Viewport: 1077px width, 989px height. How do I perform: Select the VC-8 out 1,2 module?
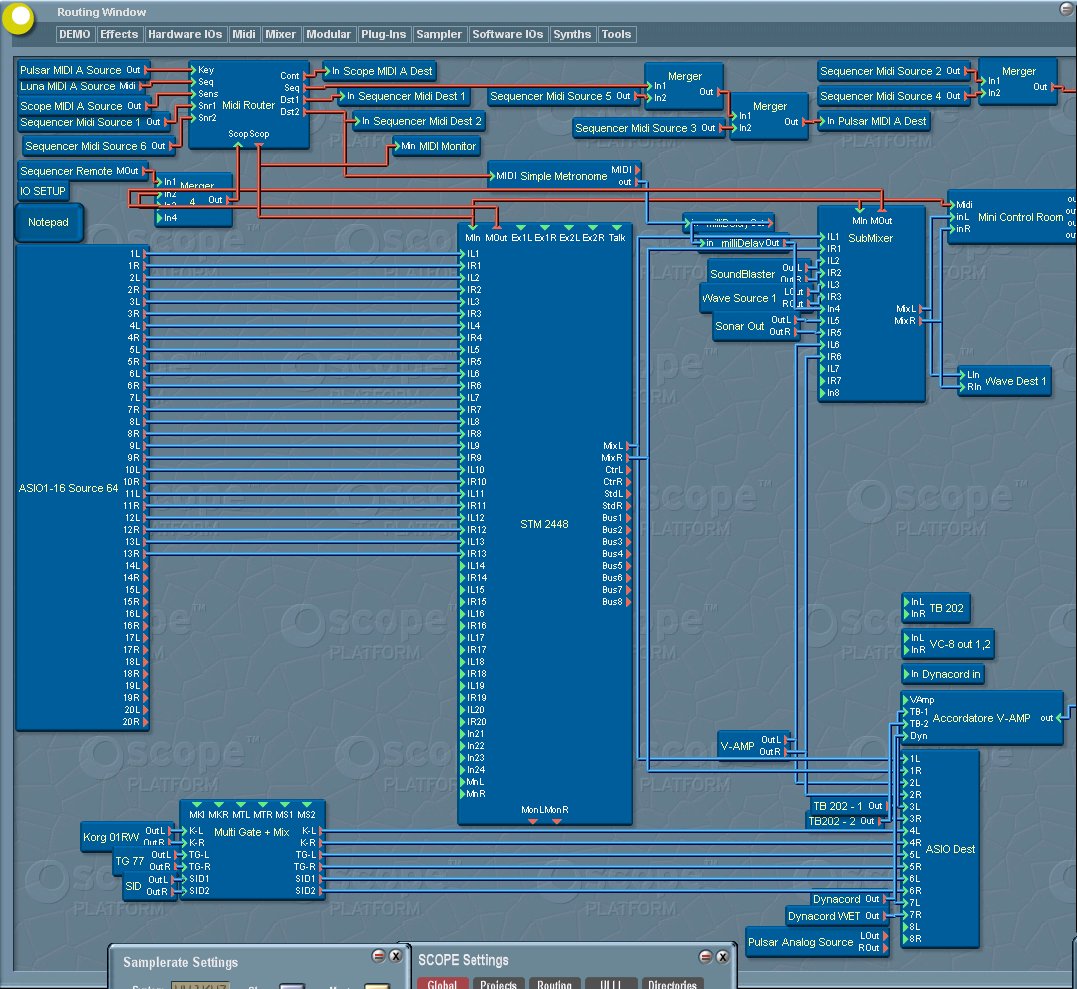[949, 644]
